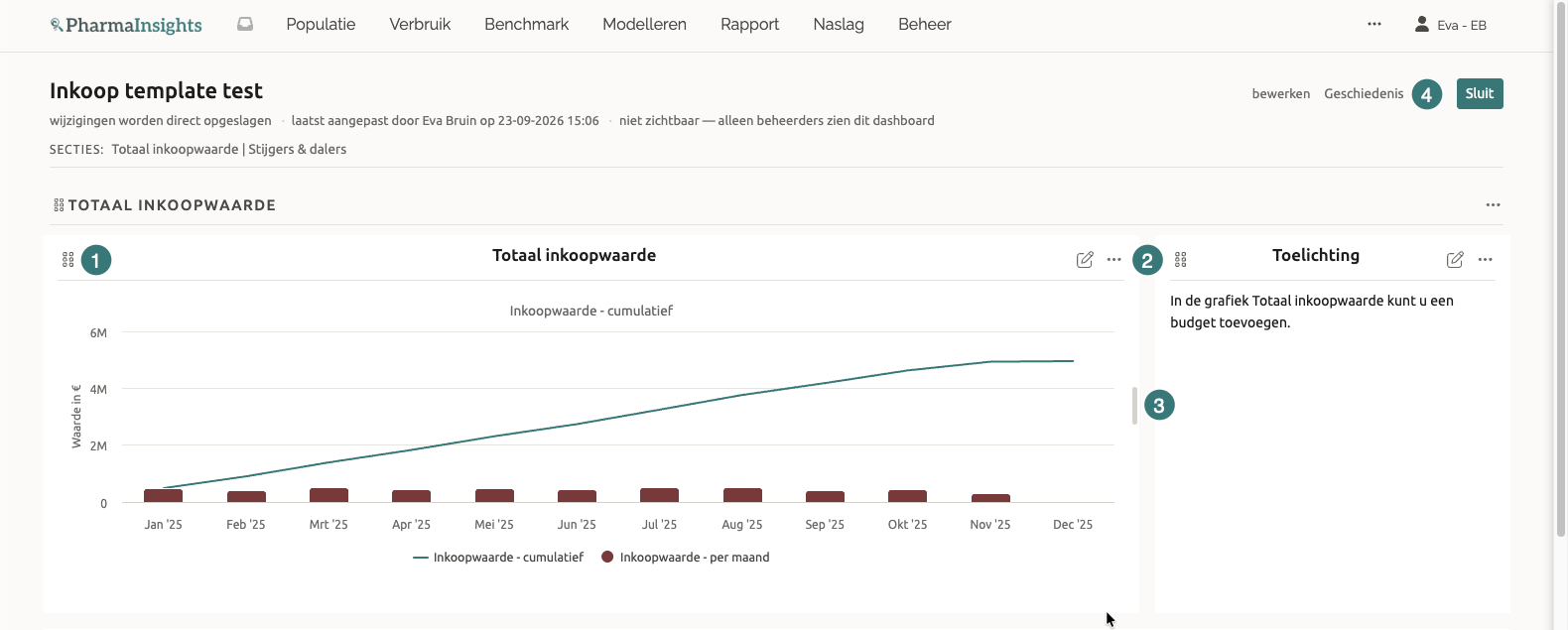The height and width of the screenshot is (630, 1568).
Task: Go to the Verbruik menu
Action: coord(420,24)
